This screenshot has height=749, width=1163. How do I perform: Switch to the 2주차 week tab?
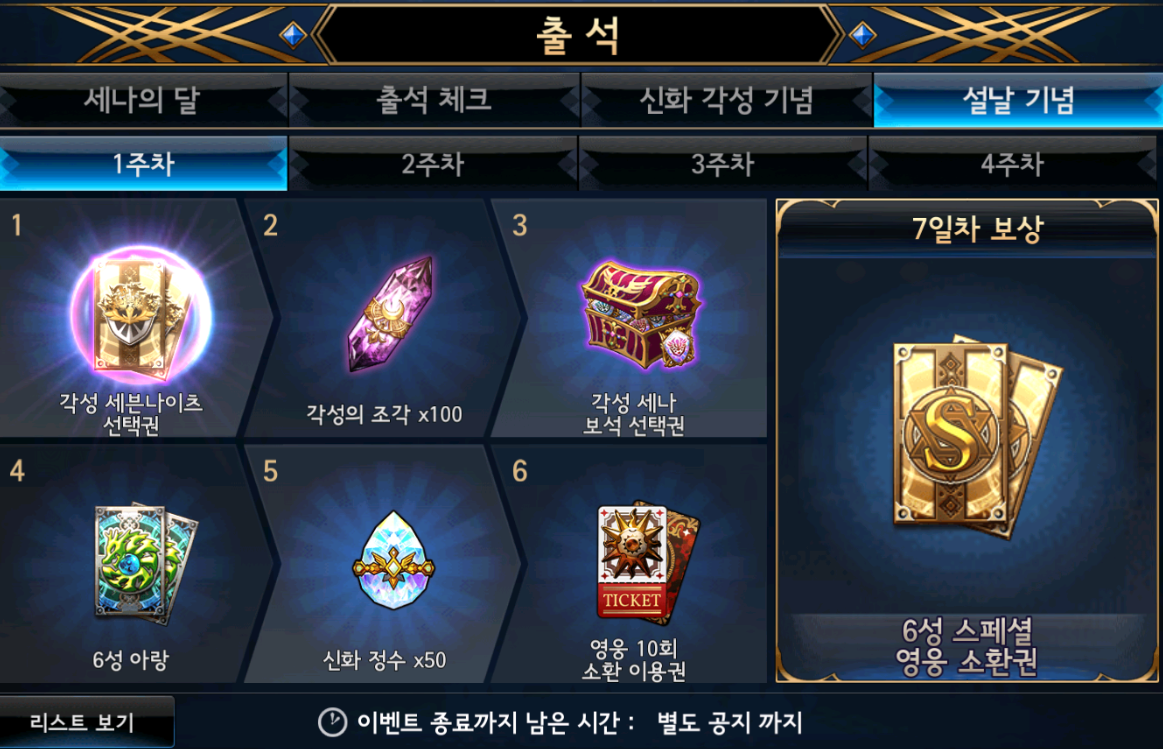pos(433,164)
